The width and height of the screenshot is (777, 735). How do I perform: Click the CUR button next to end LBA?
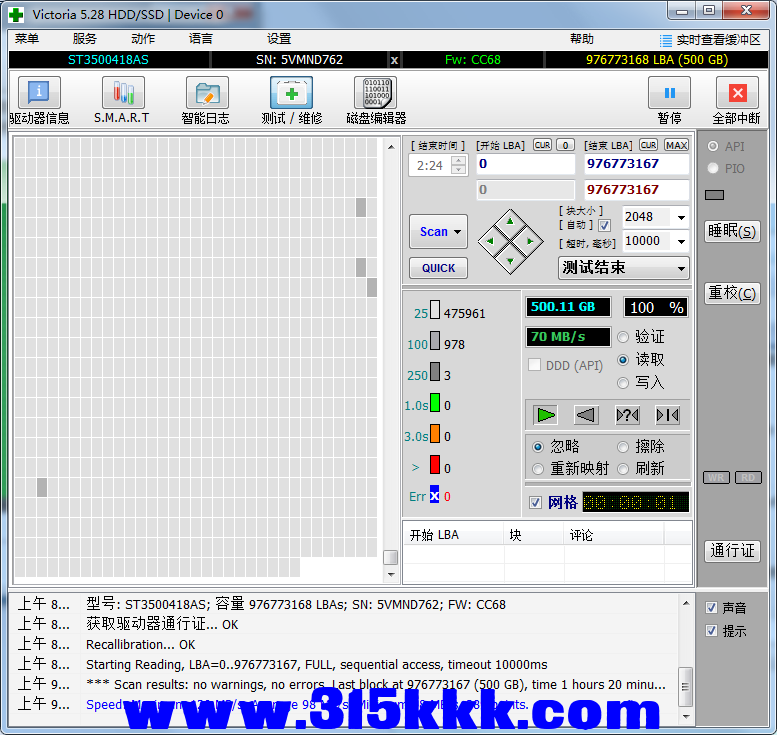click(648, 145)
